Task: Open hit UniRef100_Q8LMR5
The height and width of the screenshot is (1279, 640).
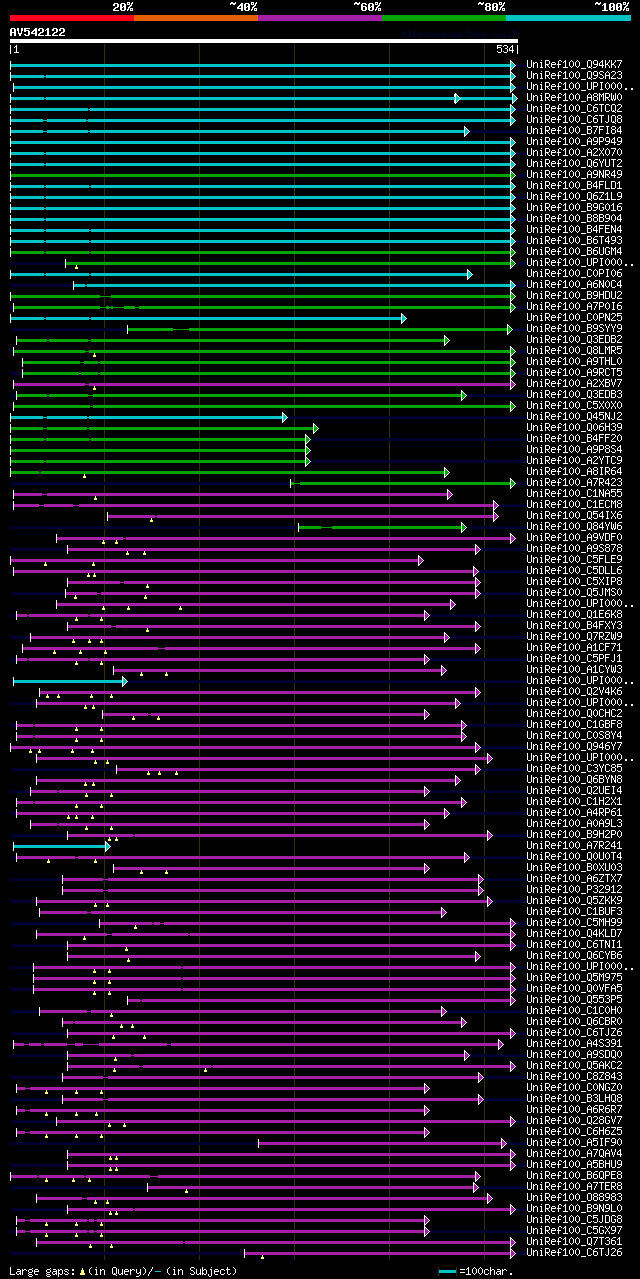Action: (x=576, y=350)
